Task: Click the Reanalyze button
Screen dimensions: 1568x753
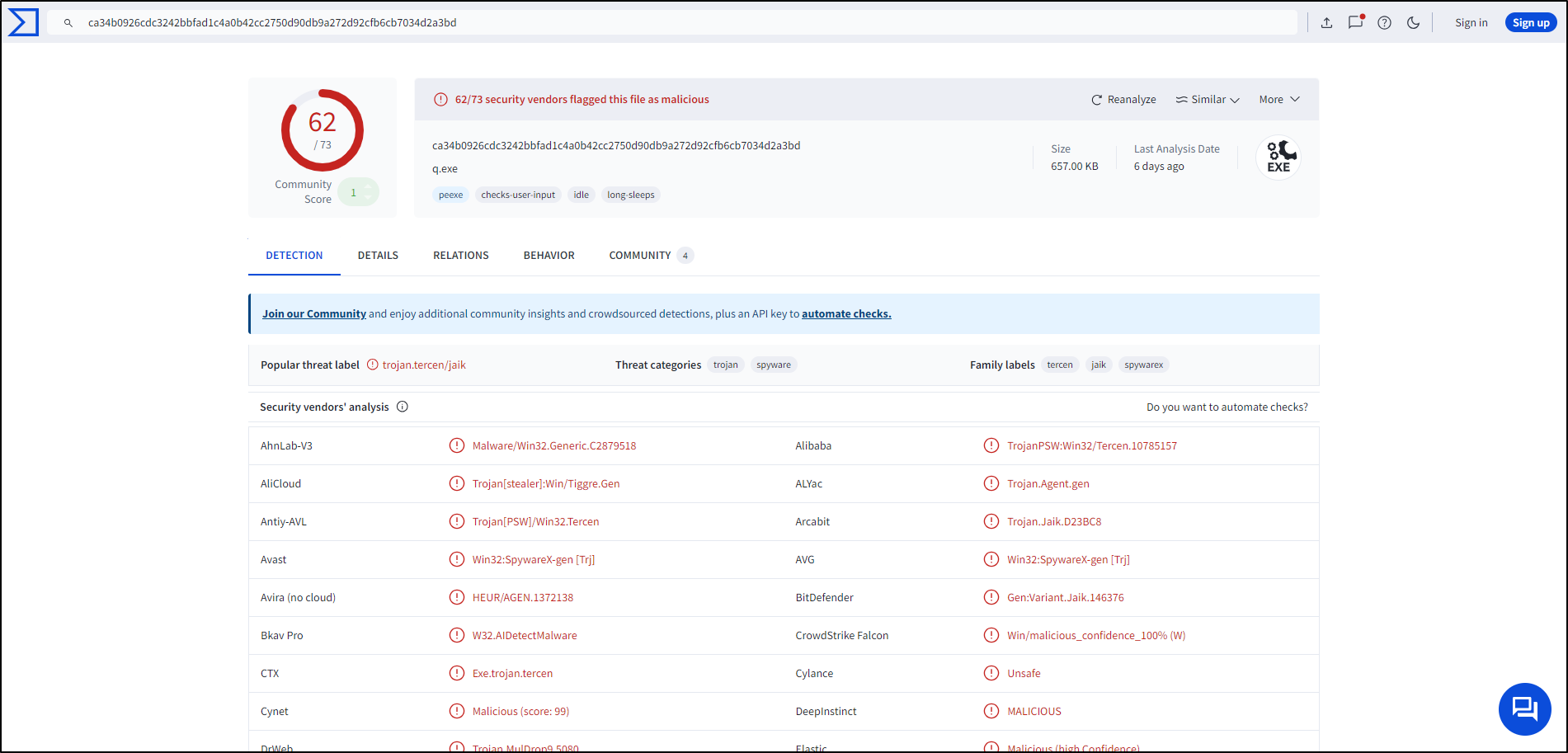Action: coord(1123,100)
